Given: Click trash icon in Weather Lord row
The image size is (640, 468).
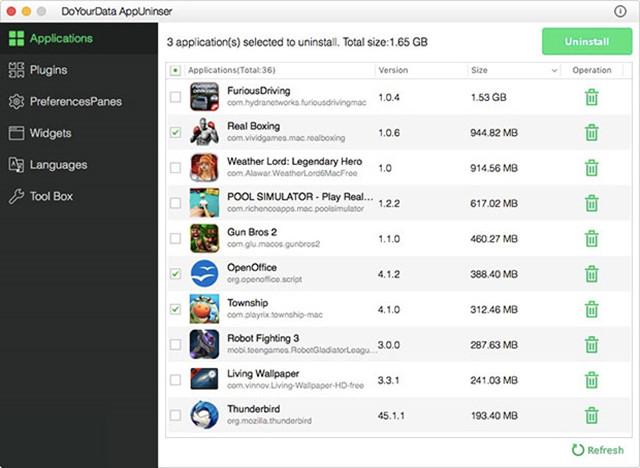Looking at the screenshot, I should [591, 168].
